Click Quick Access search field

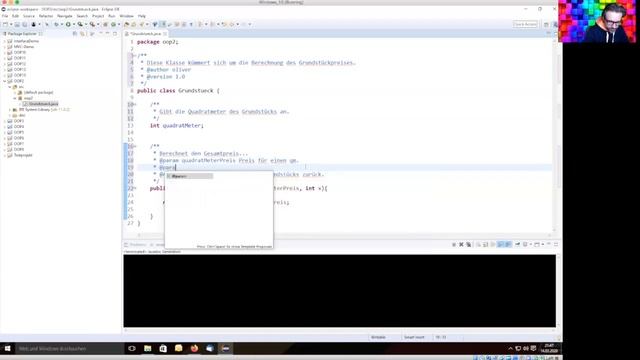(525, 24)
